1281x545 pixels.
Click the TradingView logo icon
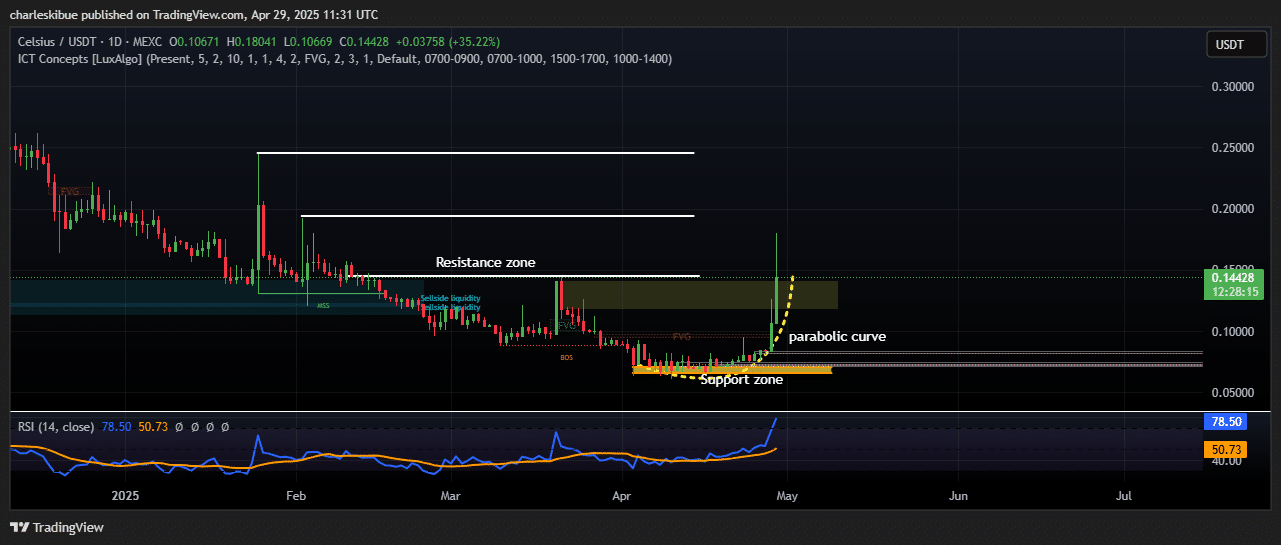pos(19,527)
